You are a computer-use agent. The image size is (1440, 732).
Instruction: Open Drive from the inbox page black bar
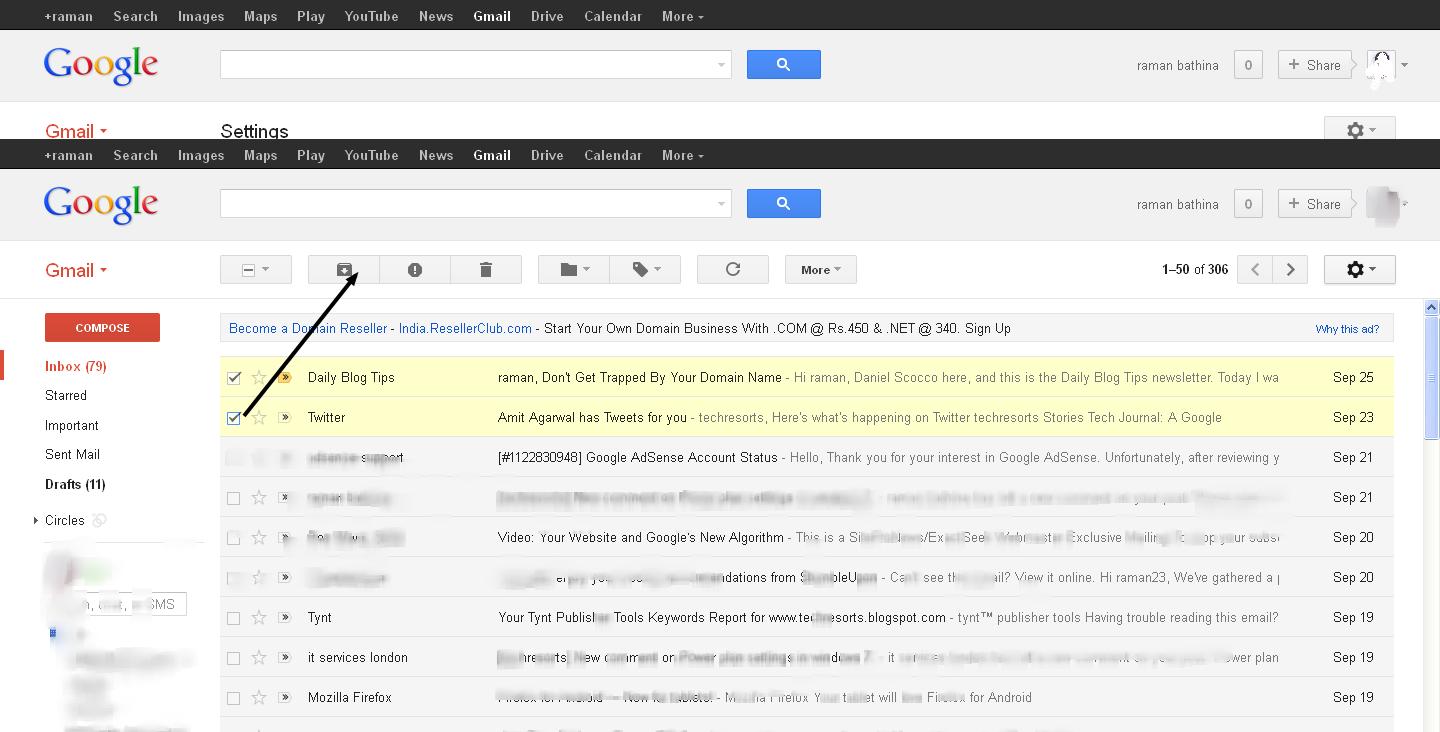pyautogui.click(x=547, y=155)
